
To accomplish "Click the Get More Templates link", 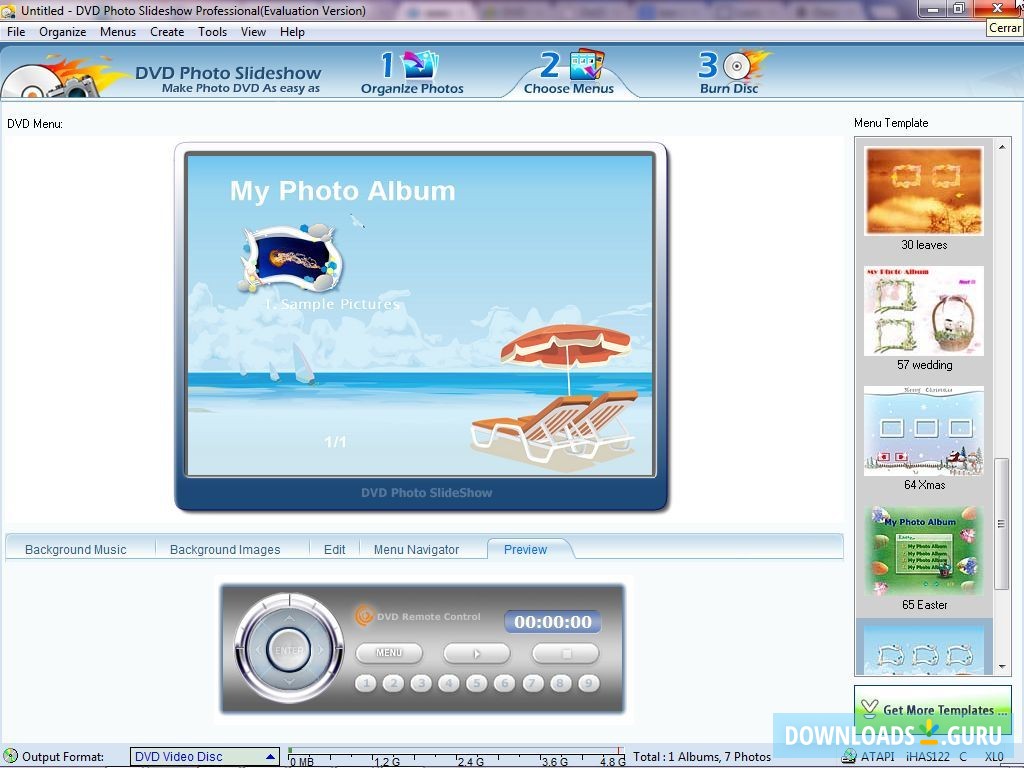I will click(x=931, y=710).
